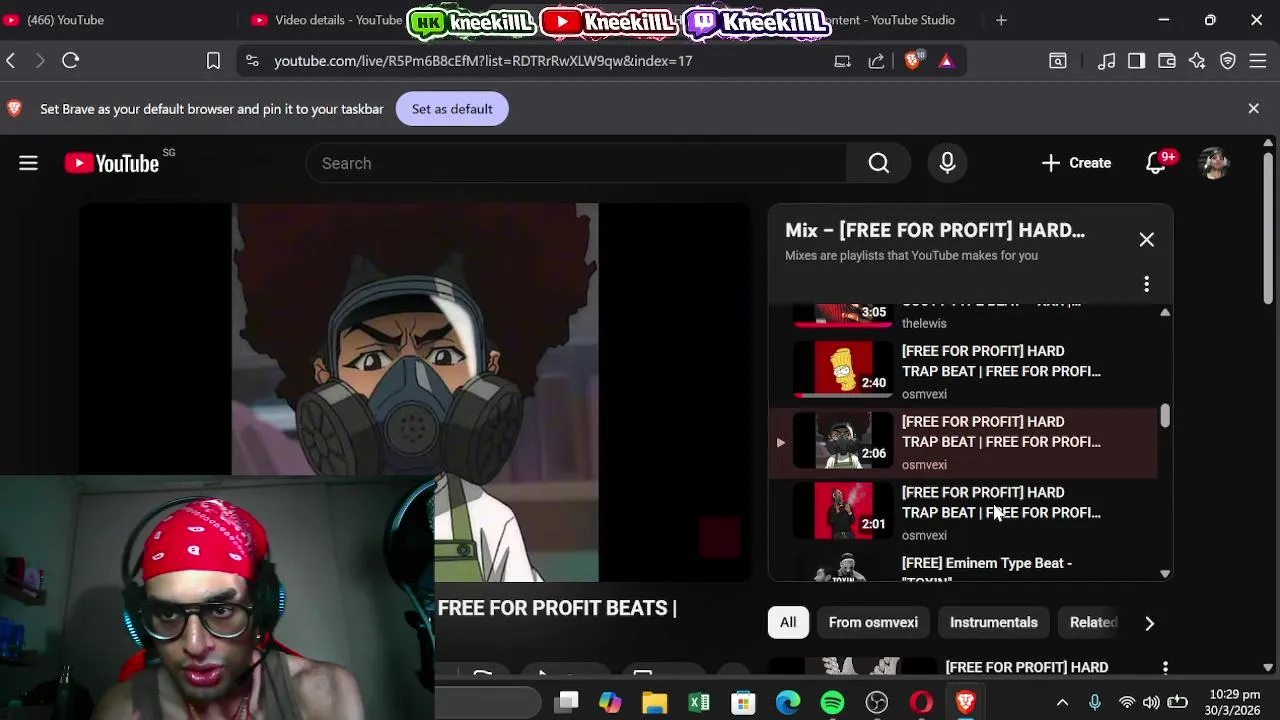Share this page from the address bar
Image resolution: width=1280 pixels, height=720 pixels.
[x=876, y=61]
